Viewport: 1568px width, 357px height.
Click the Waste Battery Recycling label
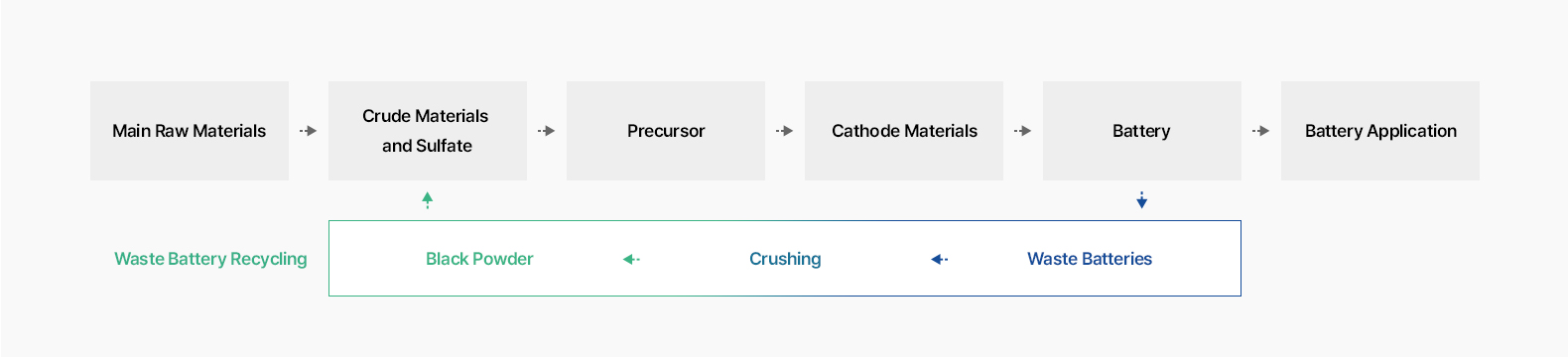210,259
